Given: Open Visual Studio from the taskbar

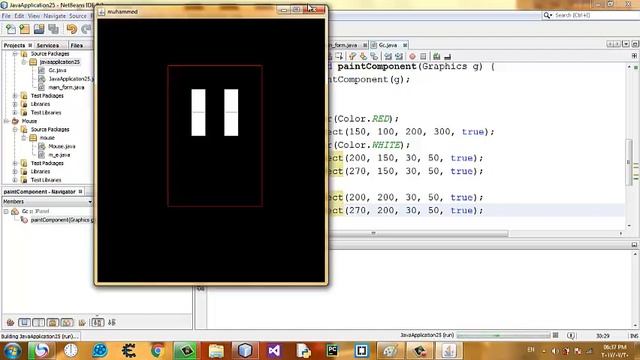Looking at the screenshot, I should (x=274, y=351).
